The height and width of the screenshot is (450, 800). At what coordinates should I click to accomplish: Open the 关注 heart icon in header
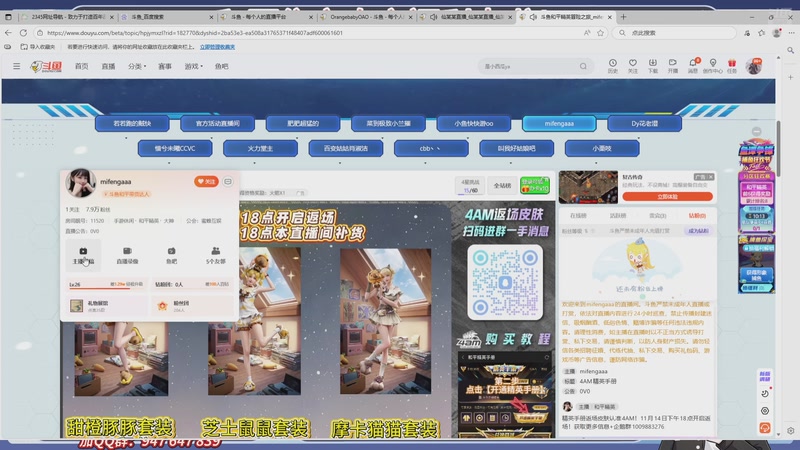point(633,66)
